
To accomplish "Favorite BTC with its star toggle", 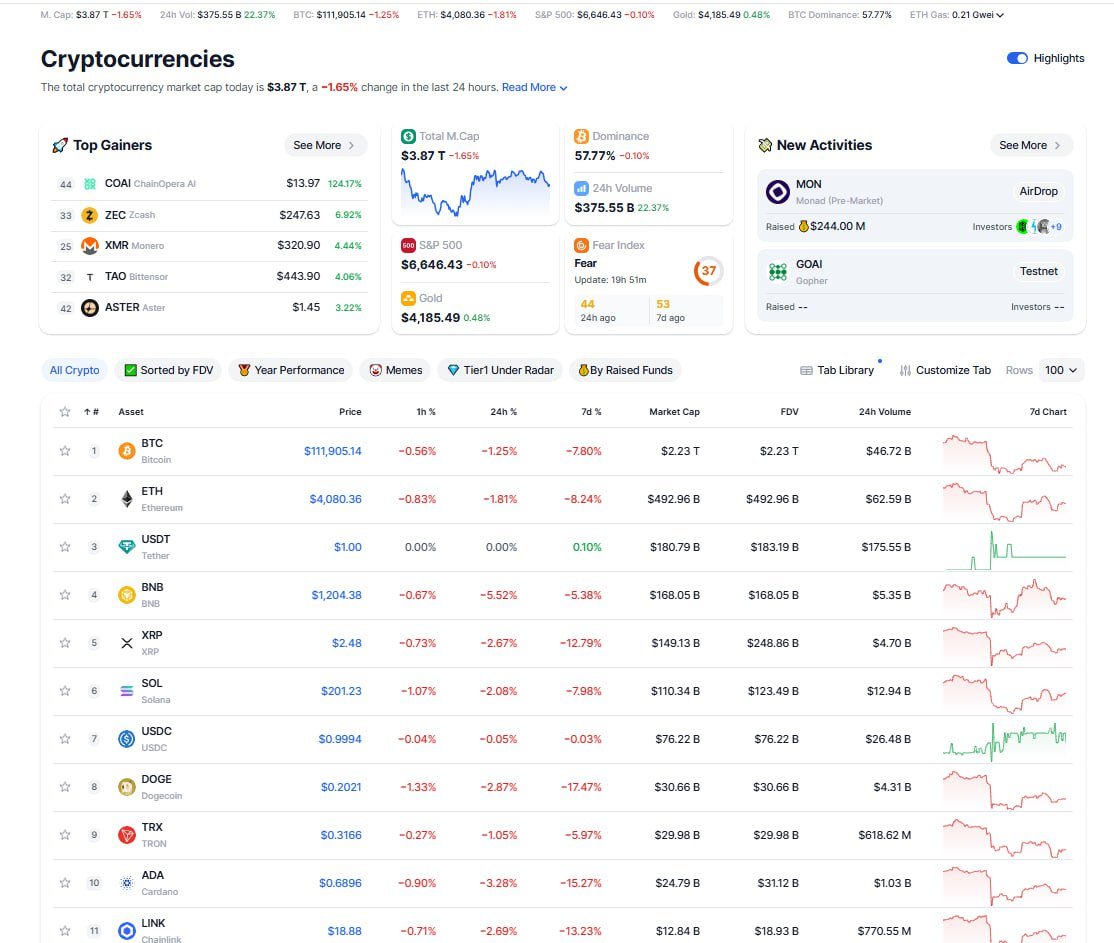I will pyautogui.click(x=65, y=450).
